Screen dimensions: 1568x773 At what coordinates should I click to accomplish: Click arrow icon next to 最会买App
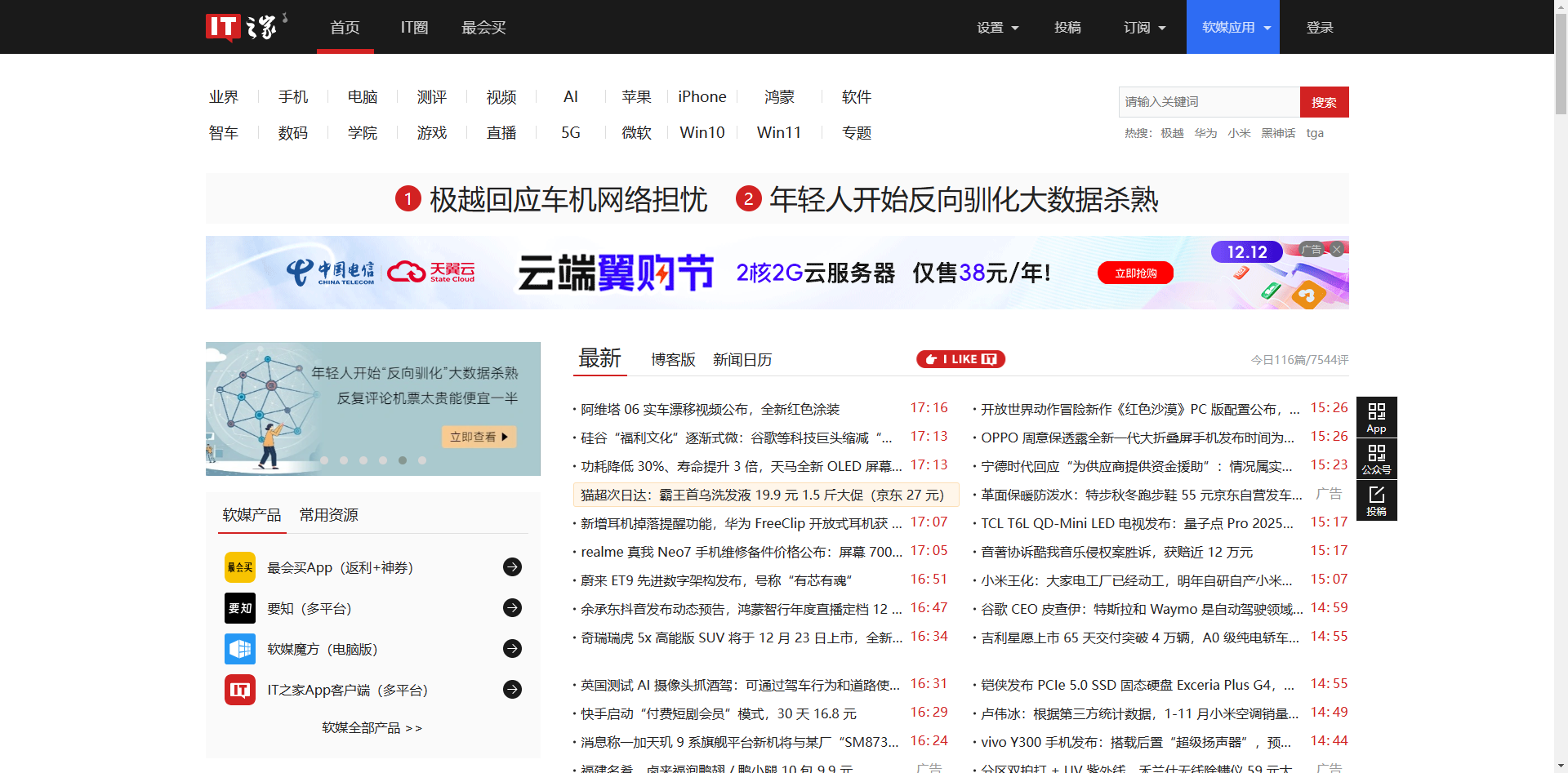512,567
